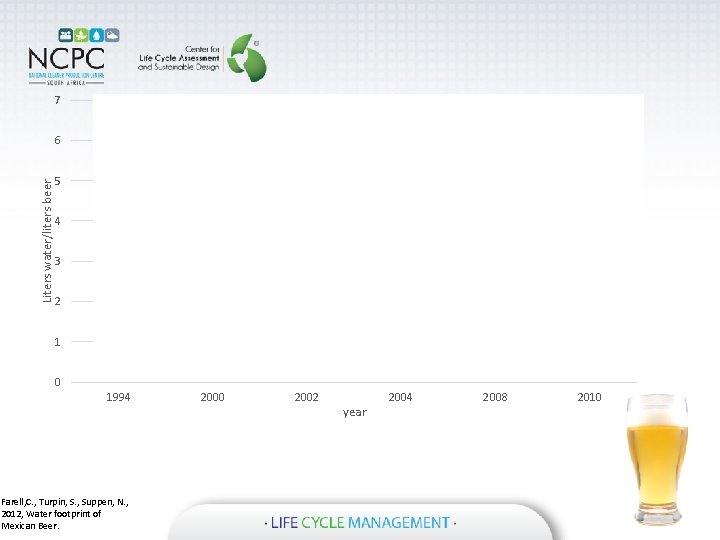Click the y-axis value 1
The image size is (720, 540).
pyautogui.click(x=57, y=342)
